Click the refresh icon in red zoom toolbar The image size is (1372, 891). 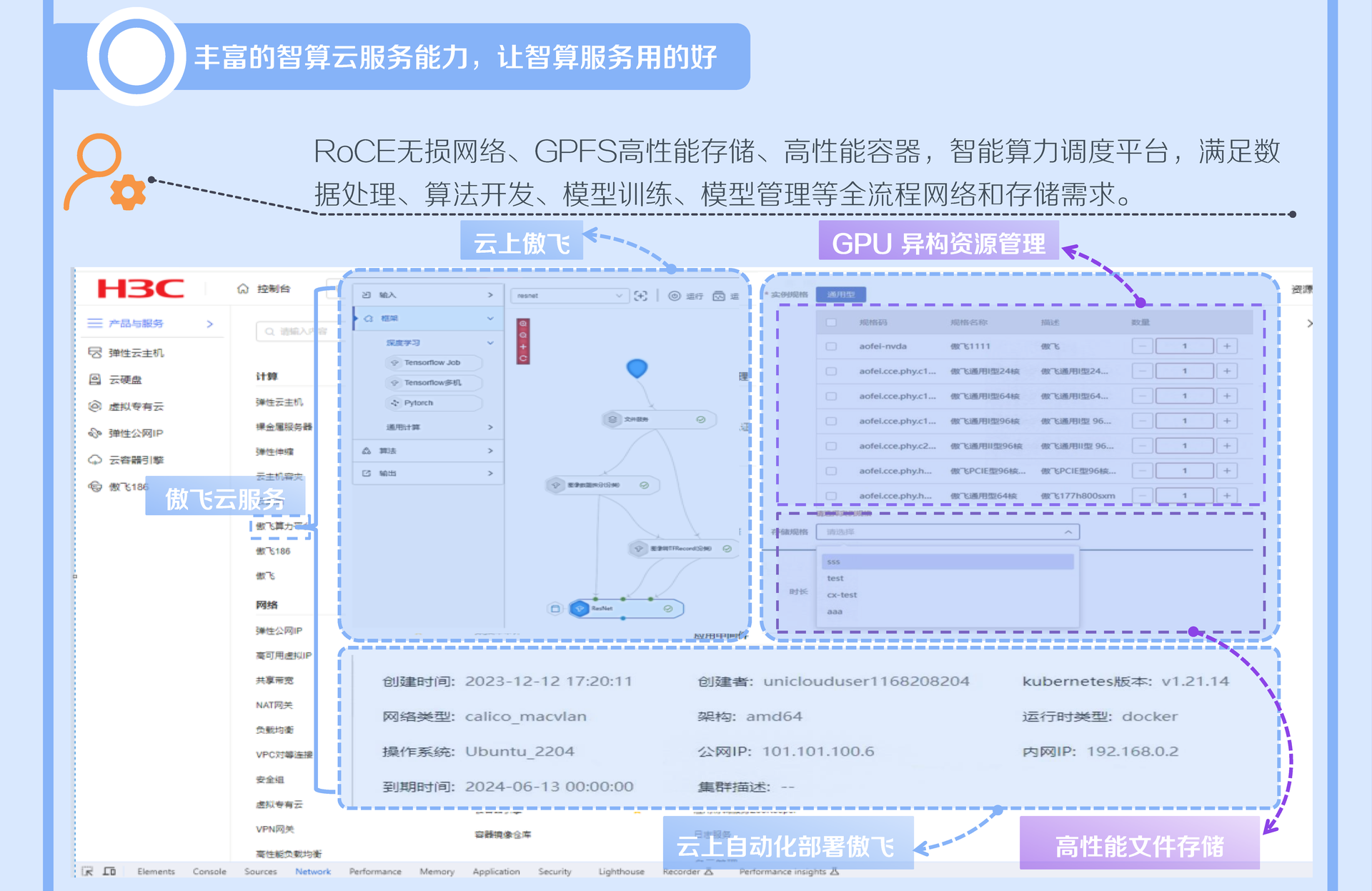523,359
